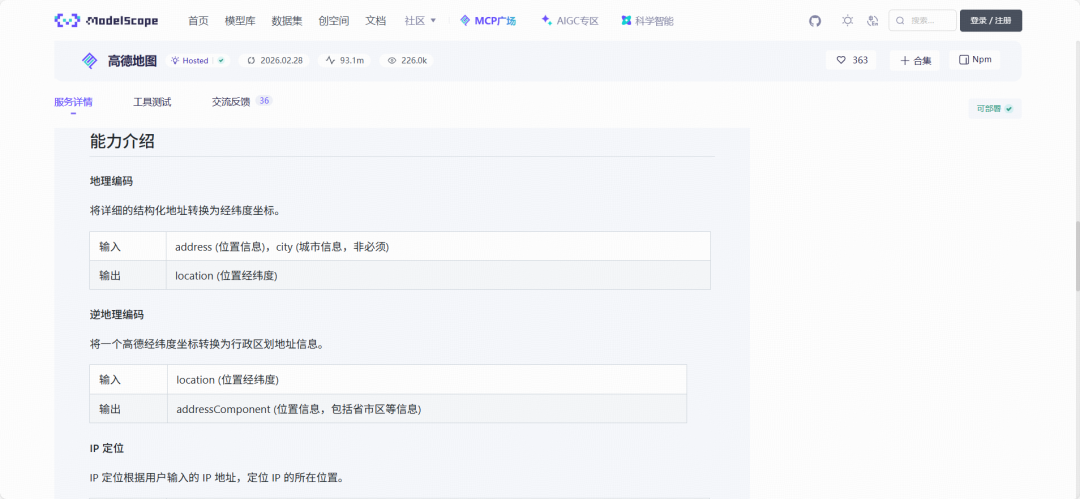Click the 地理编码 subheading
The image size is (1080, 499).
coord(111,181)
